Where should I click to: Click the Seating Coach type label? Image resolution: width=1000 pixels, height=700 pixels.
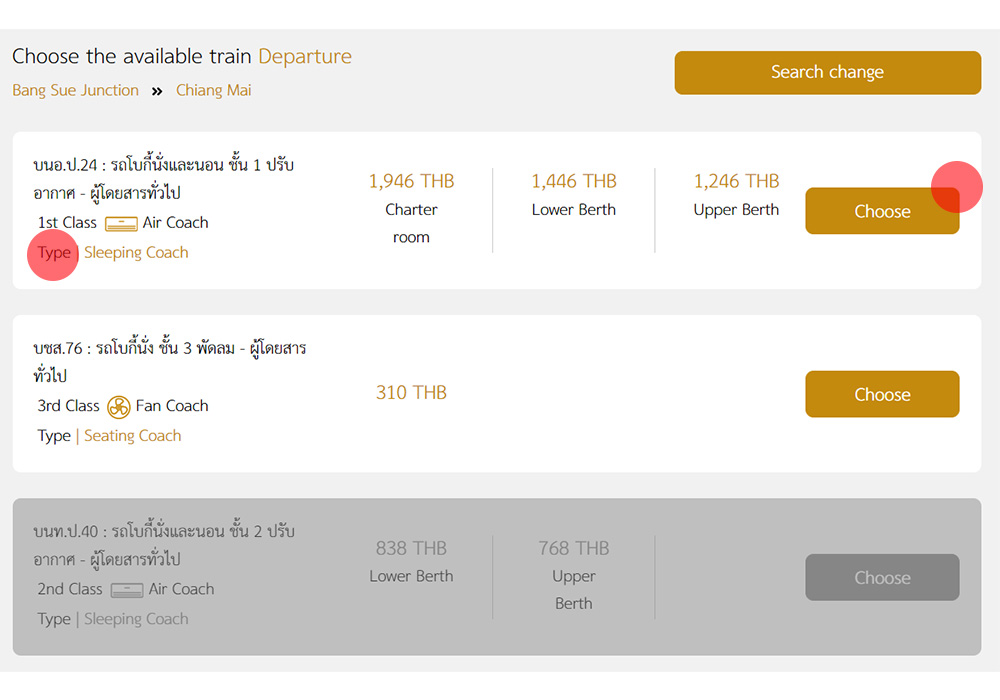[x=132, y=436]
